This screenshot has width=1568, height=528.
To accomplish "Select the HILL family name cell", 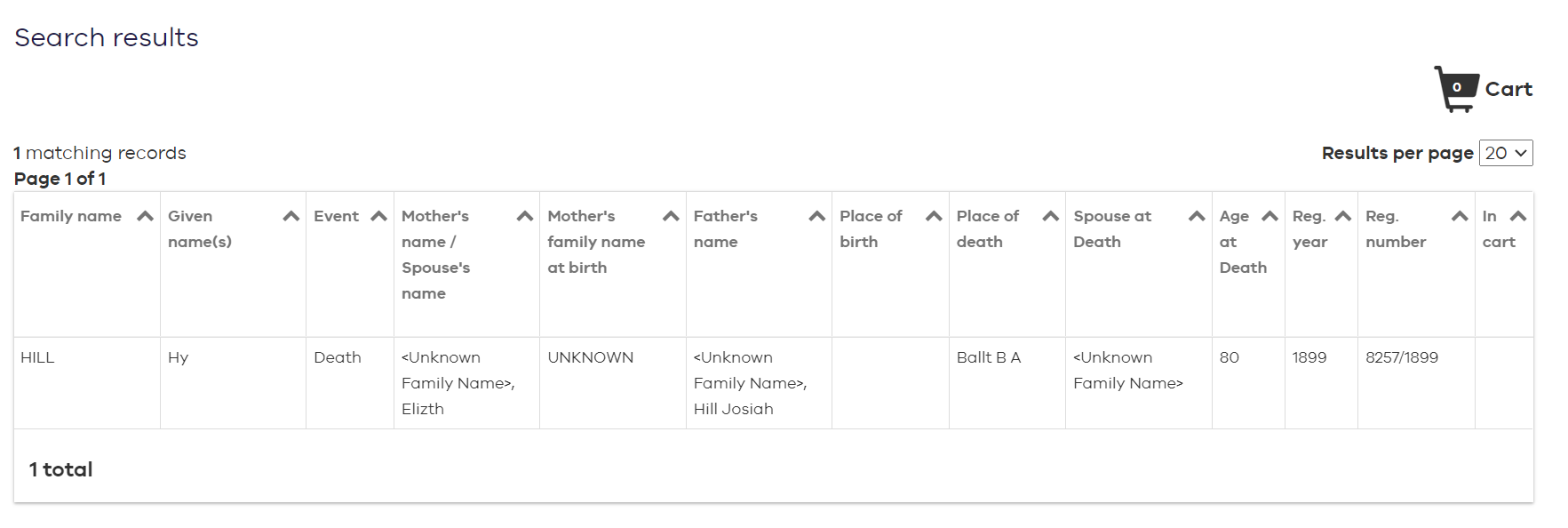I will tap(37, 357).
